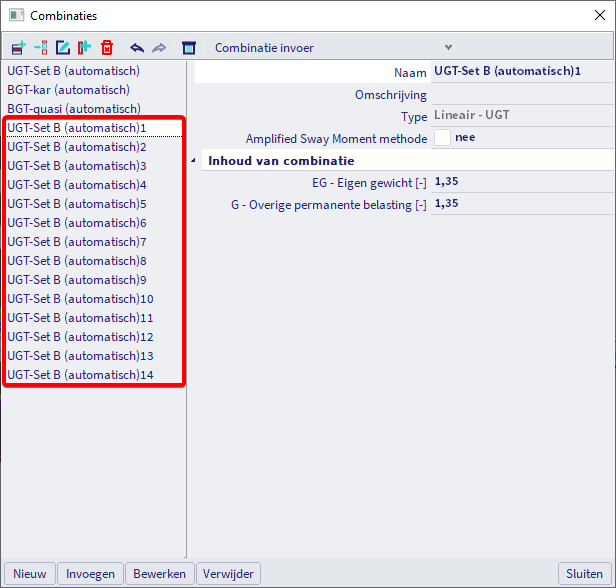Click the filter icon beside redo
Image resolution: width=616 pixels, height=588 pixels.
[188, 47]
